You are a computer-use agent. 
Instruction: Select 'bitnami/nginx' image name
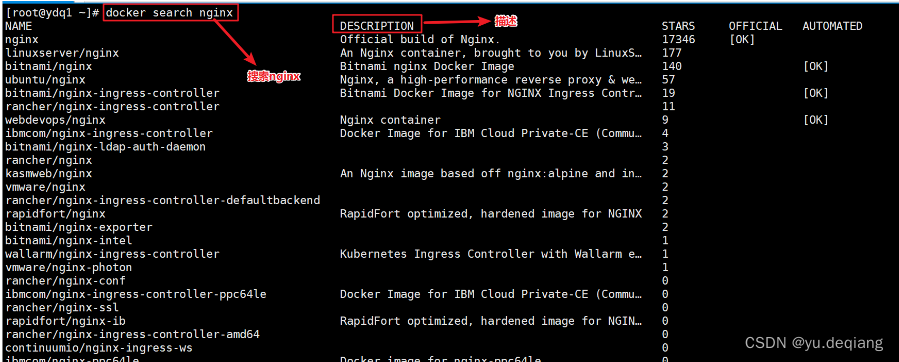[x=49, y=67]
